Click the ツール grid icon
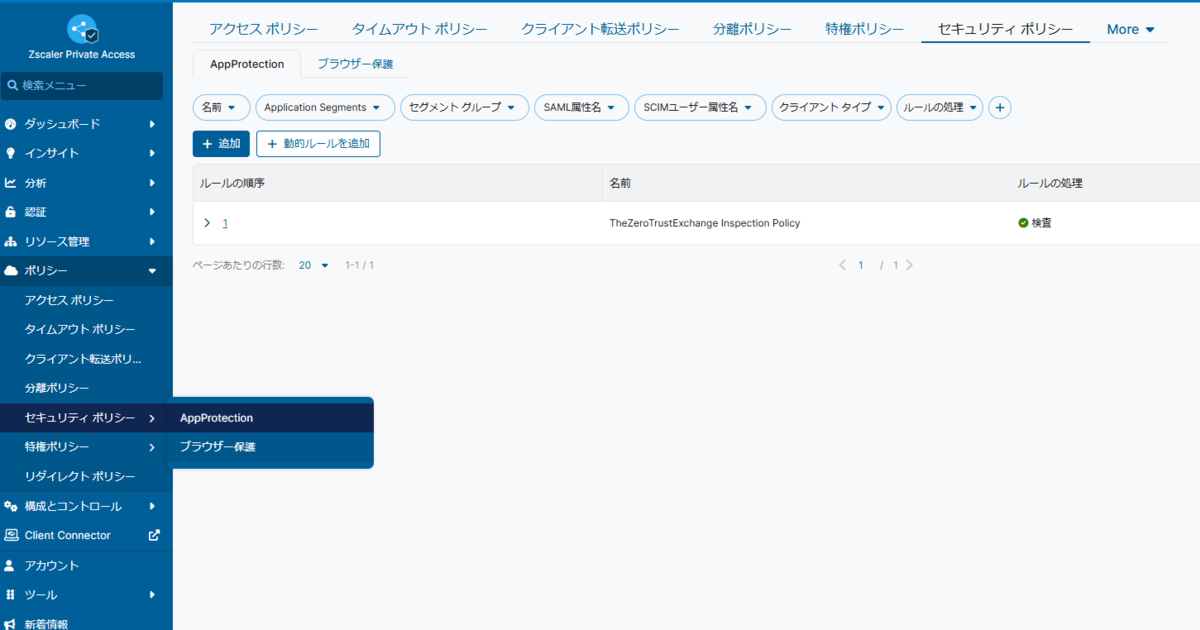 pos(10,594)
